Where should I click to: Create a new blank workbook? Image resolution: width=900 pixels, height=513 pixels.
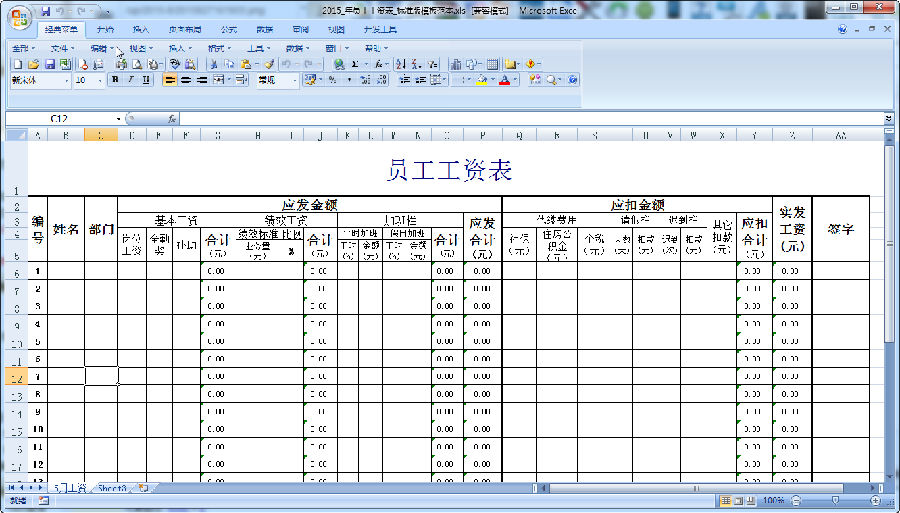(18, 64)
